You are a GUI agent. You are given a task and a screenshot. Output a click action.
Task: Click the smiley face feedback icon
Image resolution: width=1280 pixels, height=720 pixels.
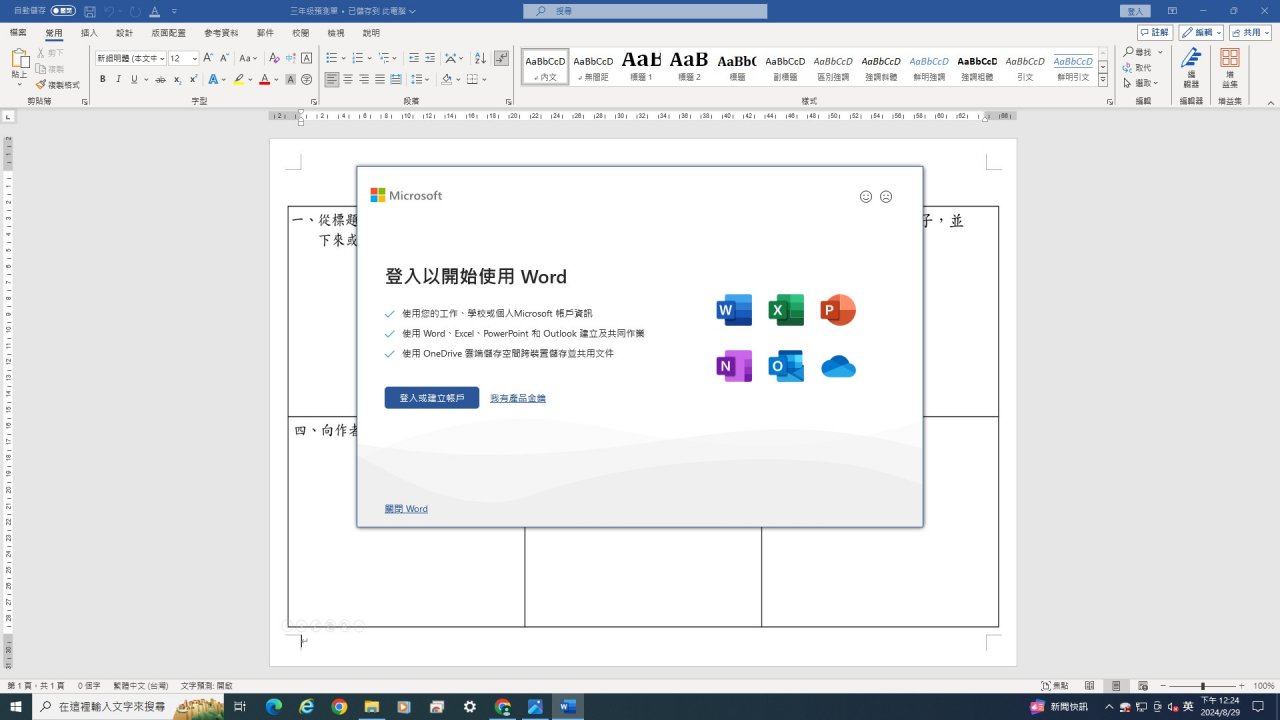[x=866, y=197]
